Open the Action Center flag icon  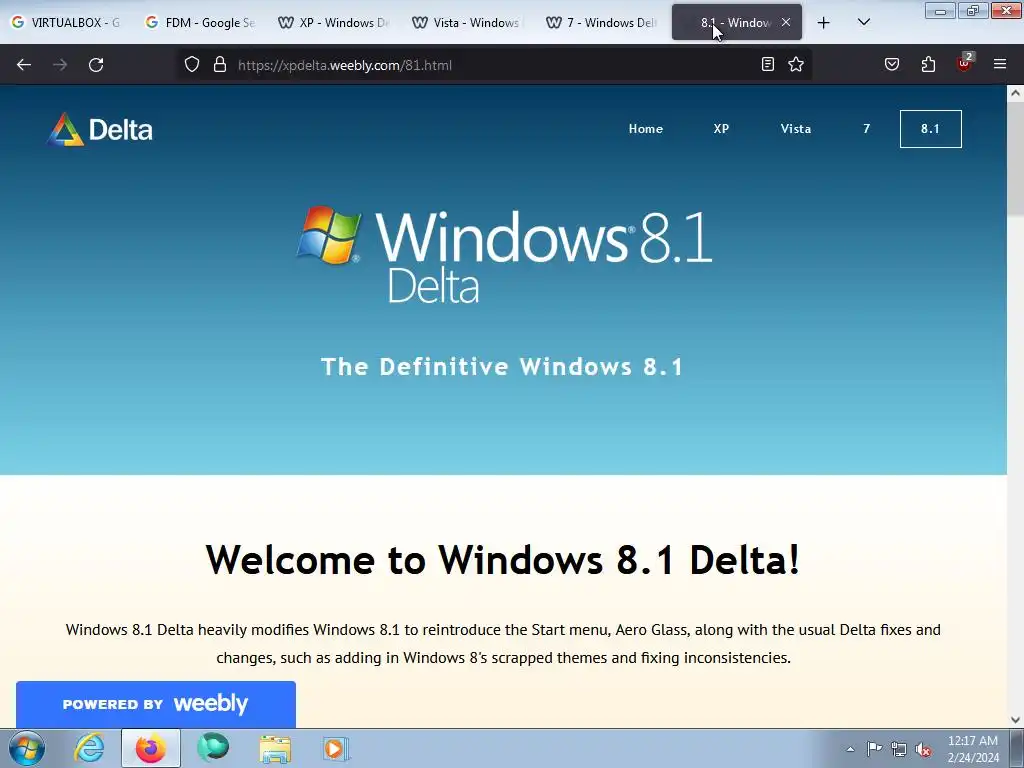click(x=874, y=749)
